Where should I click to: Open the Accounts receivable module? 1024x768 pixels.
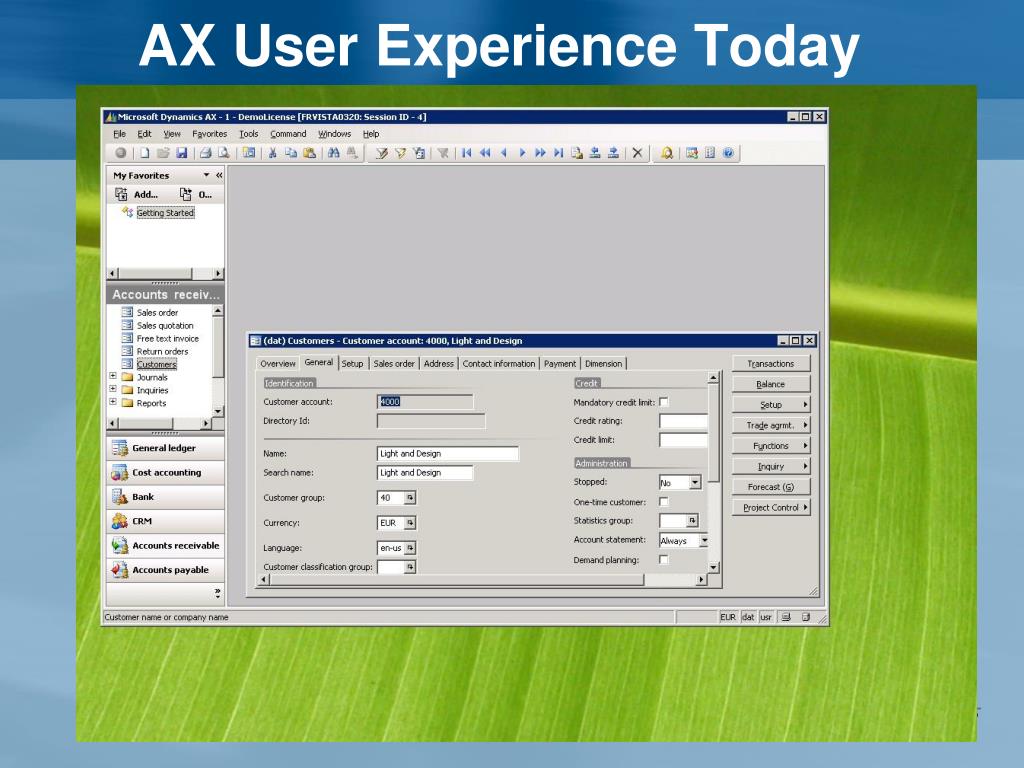click(x=165, y=545)
